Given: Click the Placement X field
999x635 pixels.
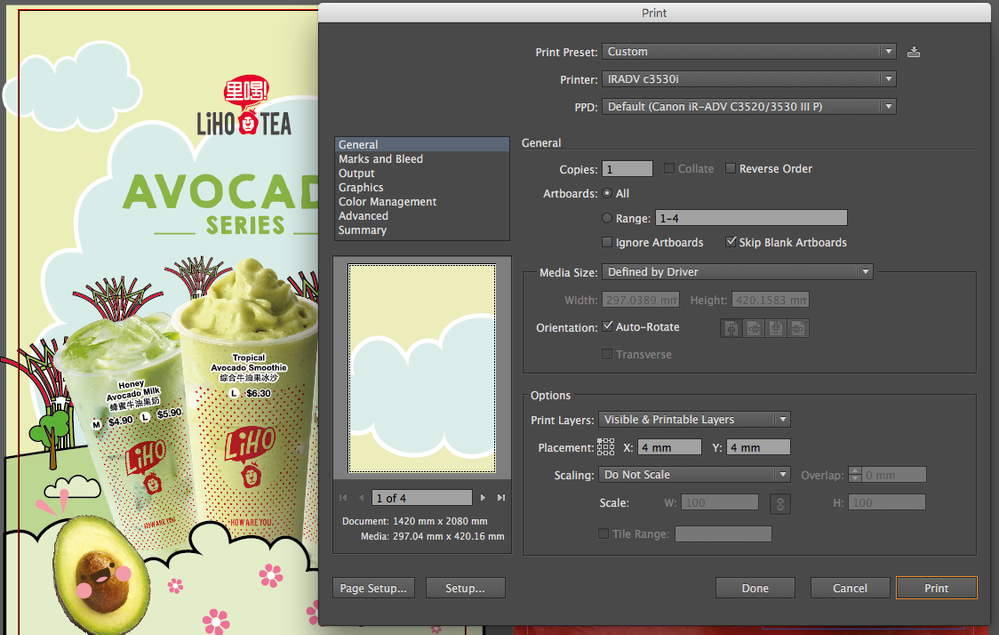Looking at the screenshot, I should [x=670, y=447].
